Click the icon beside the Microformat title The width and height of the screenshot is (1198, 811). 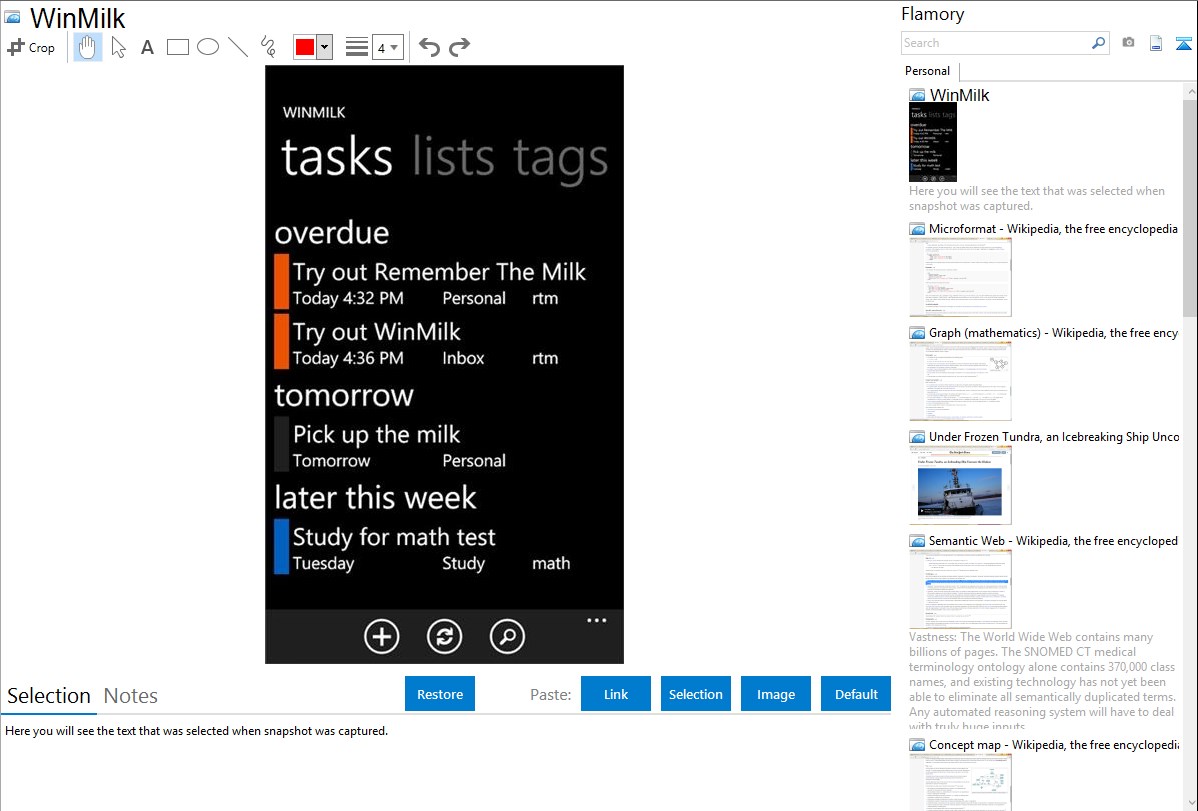(917, 229)
